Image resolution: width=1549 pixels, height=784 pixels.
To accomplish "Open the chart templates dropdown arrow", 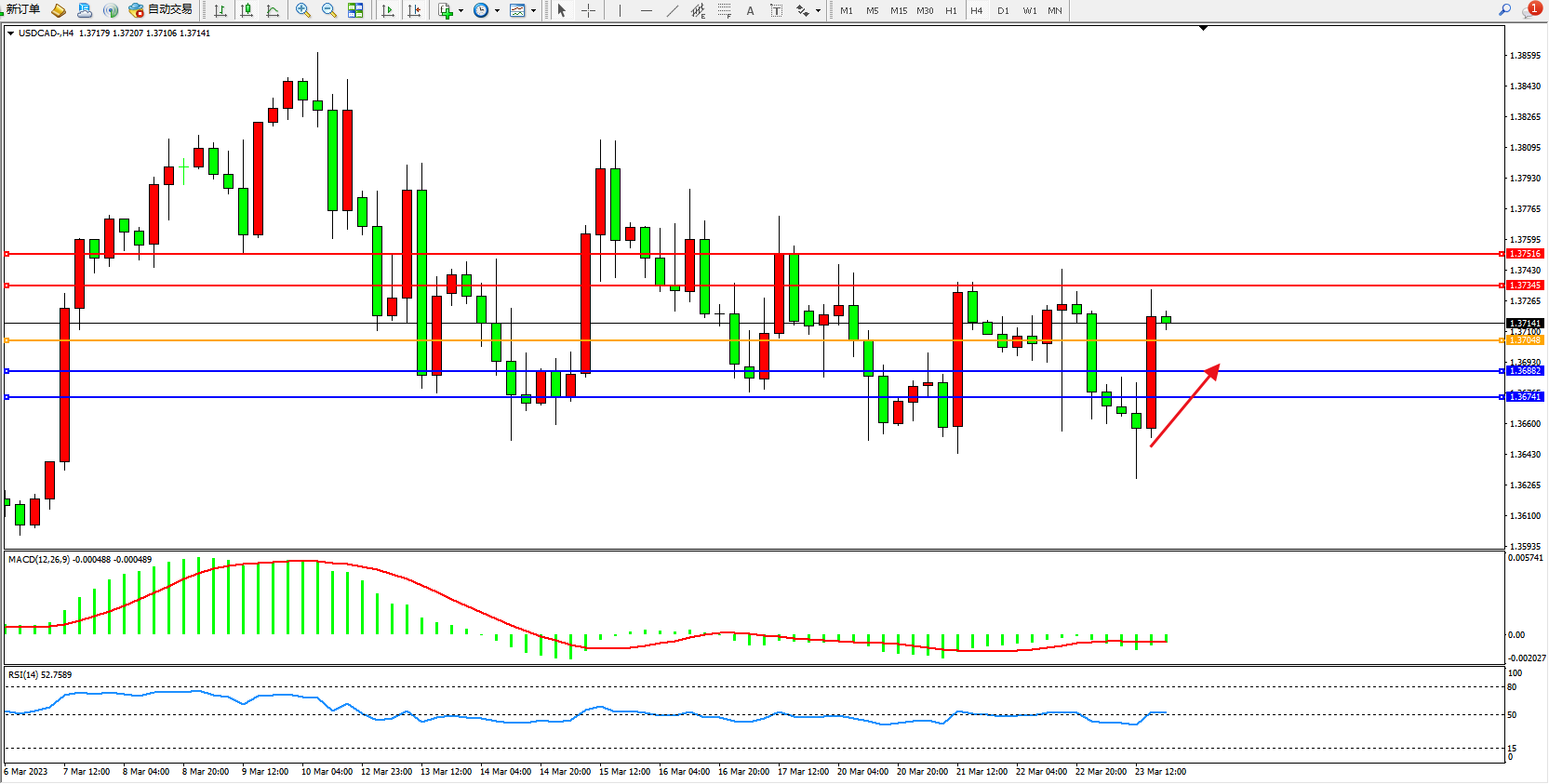I will pyautogui.click(x=533, y=11).
